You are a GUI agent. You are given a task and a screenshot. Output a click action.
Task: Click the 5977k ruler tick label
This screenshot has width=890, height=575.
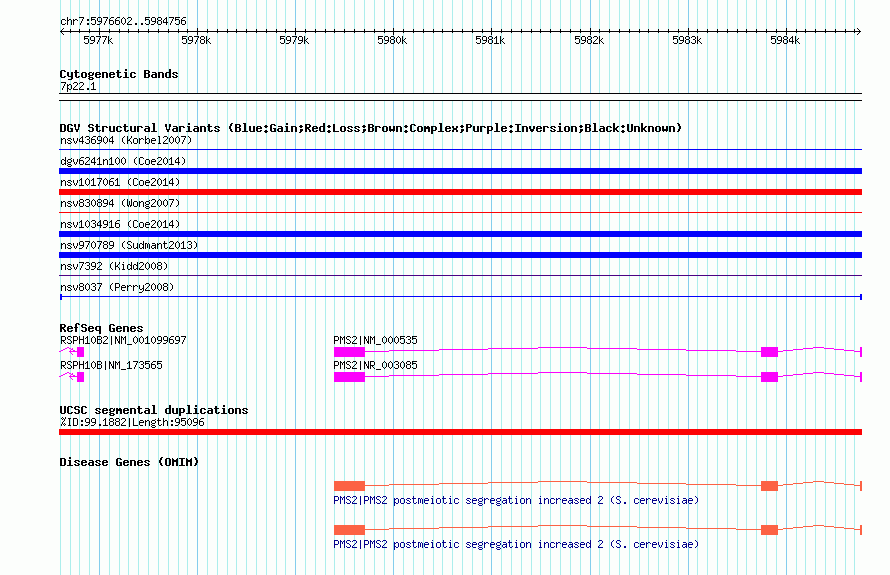click(x=98, y=40)
